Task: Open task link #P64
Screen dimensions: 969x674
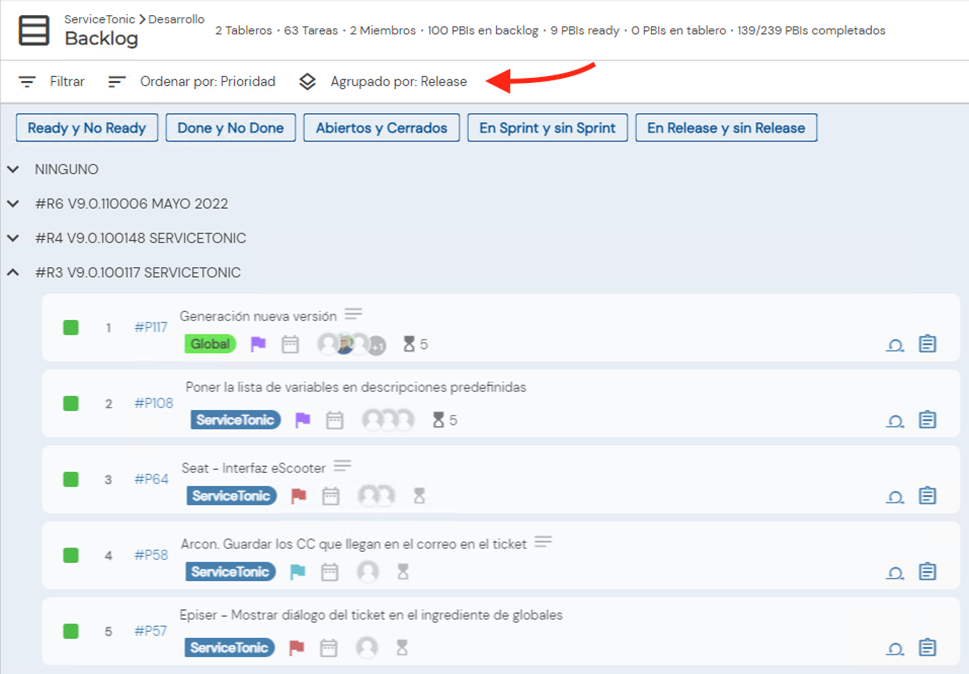Action: pyautogui.click(x=152, y=479)
